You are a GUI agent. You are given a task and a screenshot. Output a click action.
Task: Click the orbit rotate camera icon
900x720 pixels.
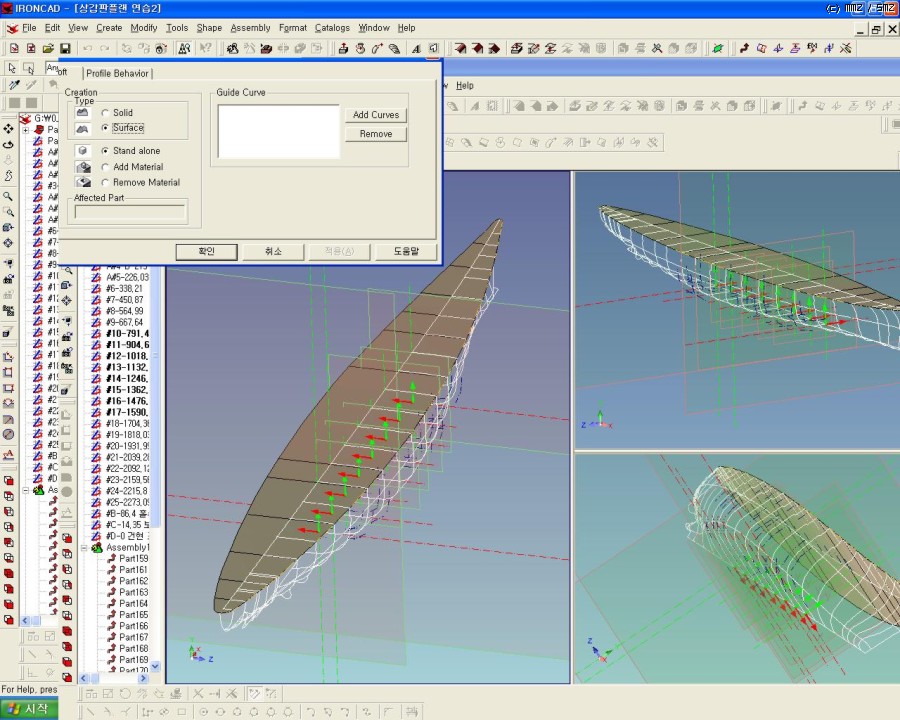click(9, 144)
